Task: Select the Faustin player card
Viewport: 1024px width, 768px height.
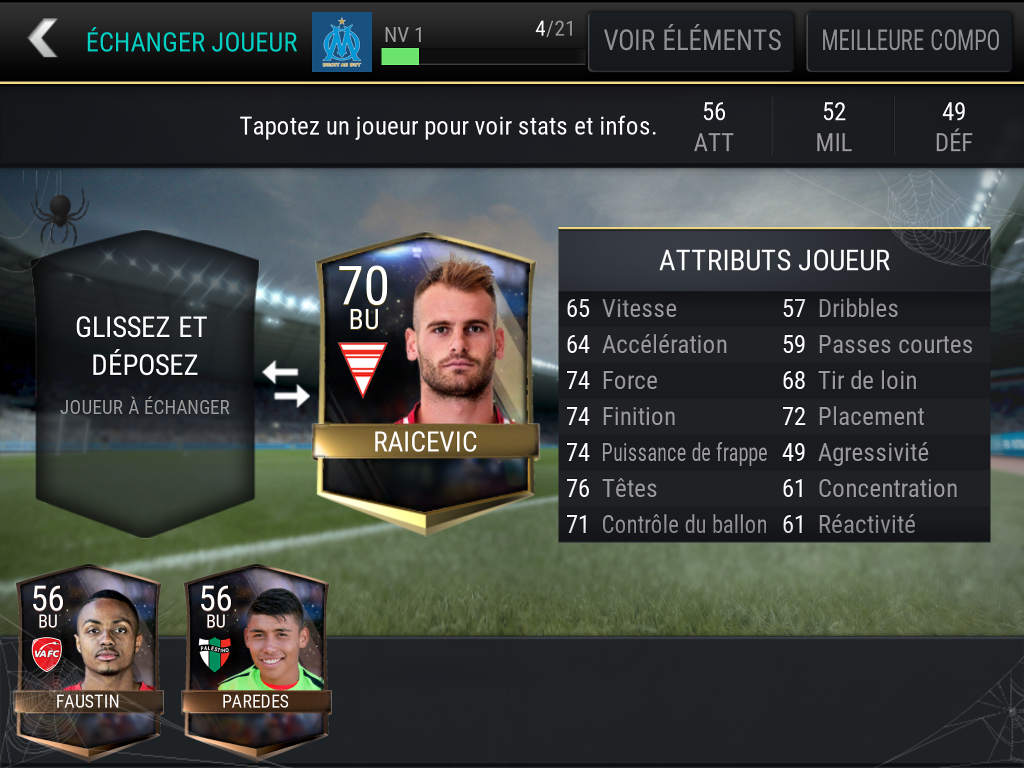Action: pyautogui.click(x=88, y=662)
